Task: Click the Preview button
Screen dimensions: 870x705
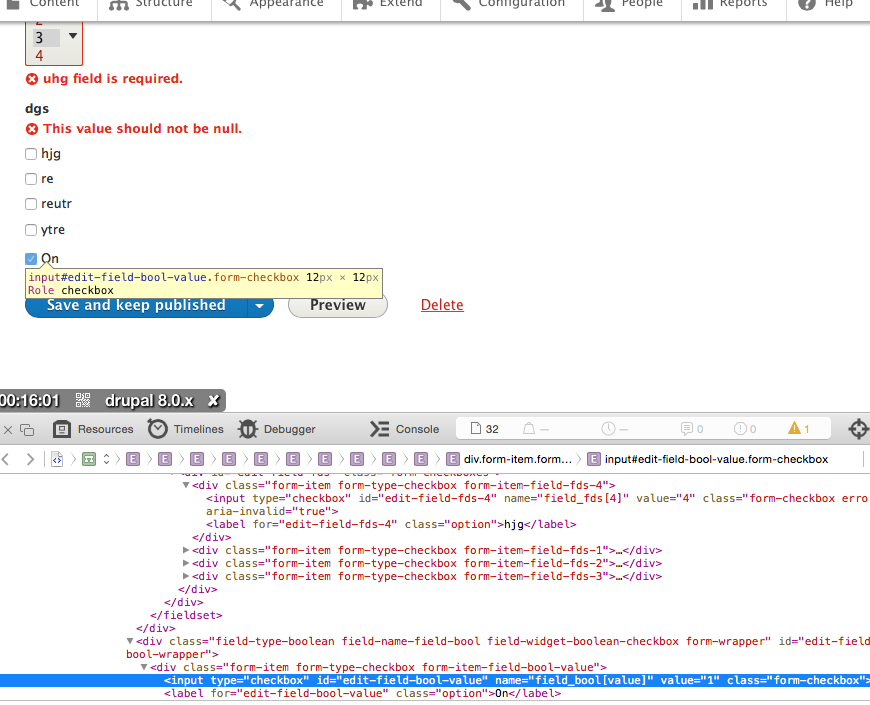Action: (337, 305)
